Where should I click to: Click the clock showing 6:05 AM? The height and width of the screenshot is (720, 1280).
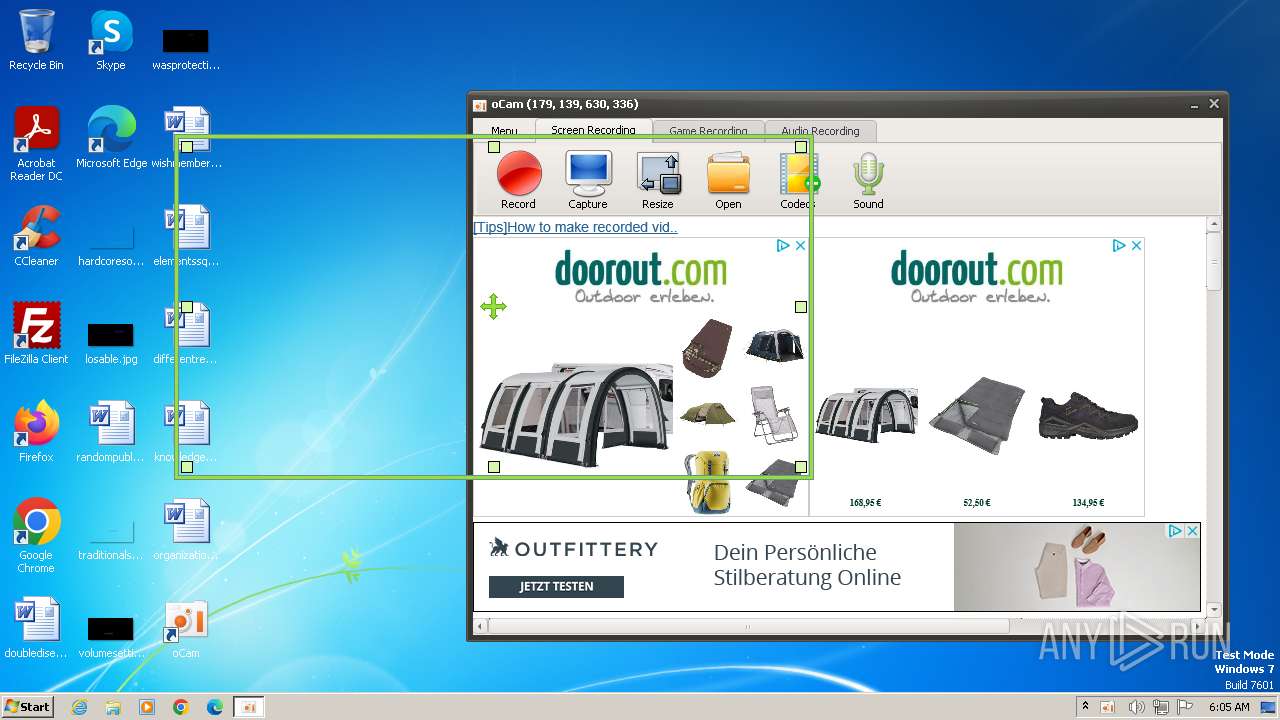pos(1229,707)
